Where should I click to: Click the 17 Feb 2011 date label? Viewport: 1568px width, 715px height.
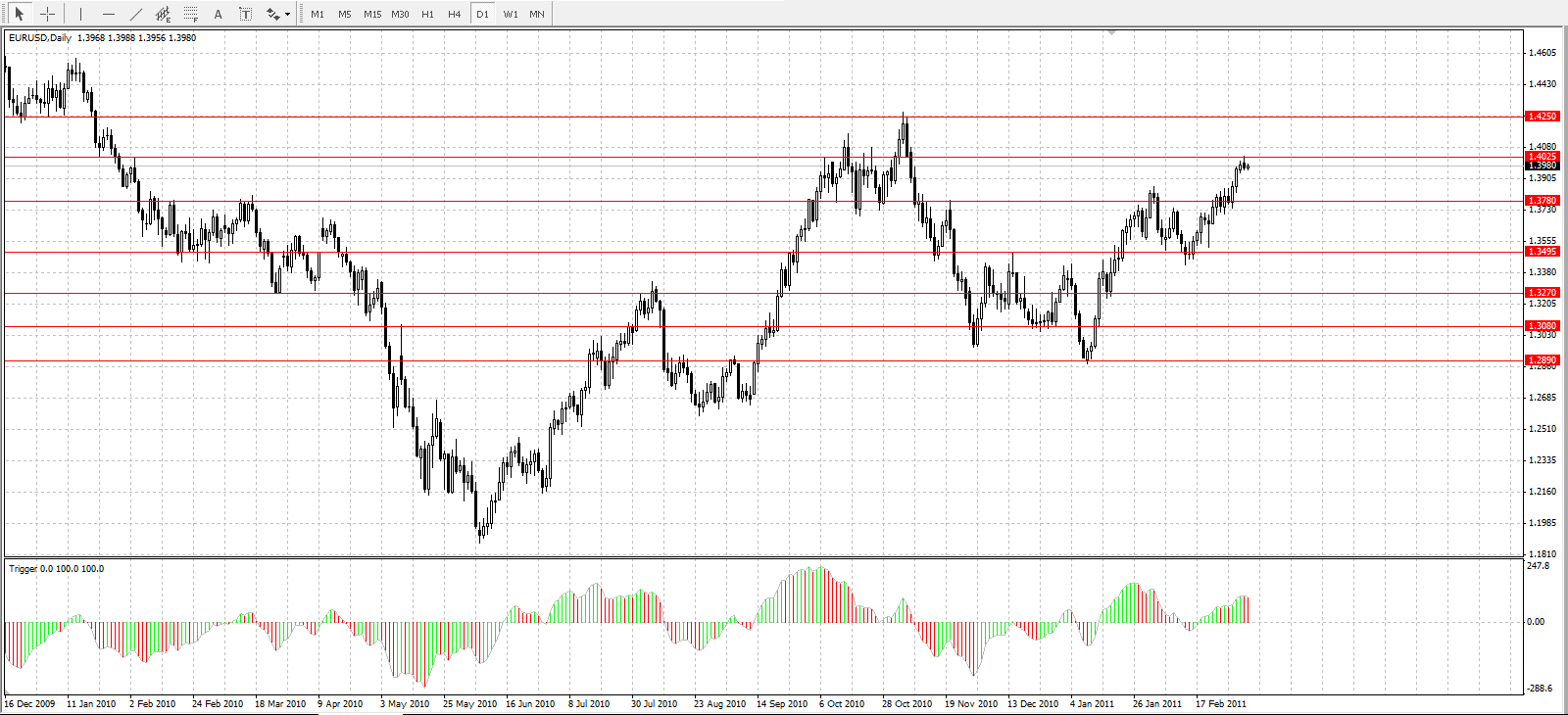(1221, 704)
